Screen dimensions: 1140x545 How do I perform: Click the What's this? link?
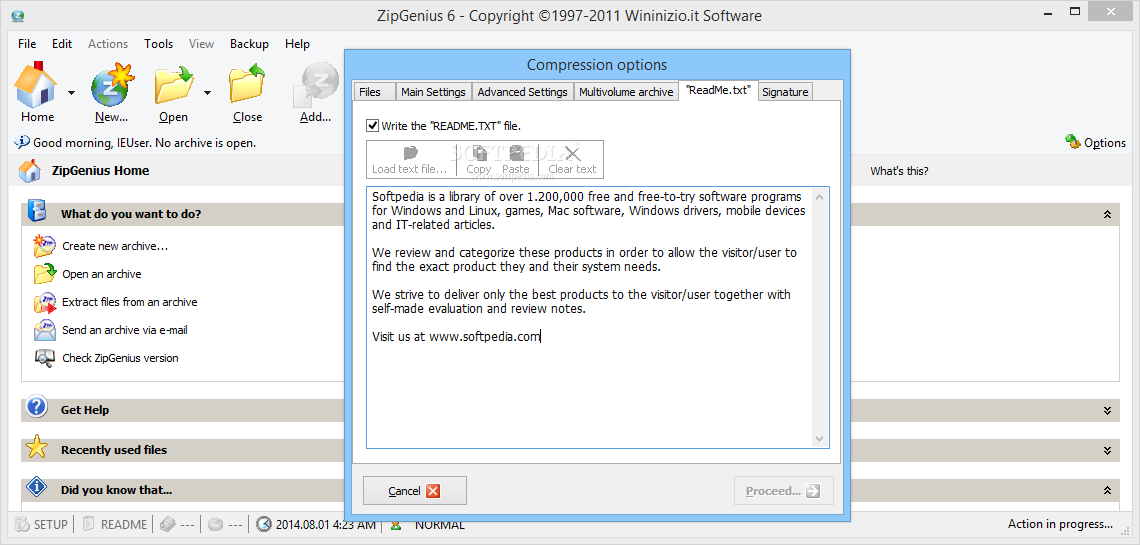click(899, 171)
